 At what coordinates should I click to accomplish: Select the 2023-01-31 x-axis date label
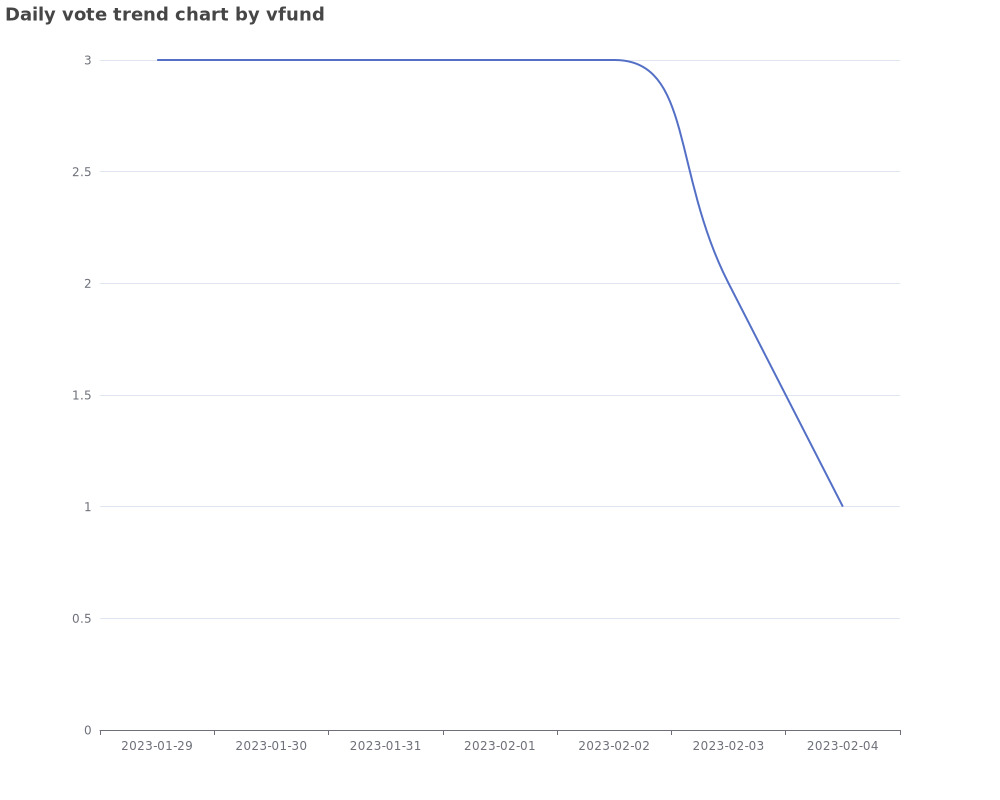(386, 746)
